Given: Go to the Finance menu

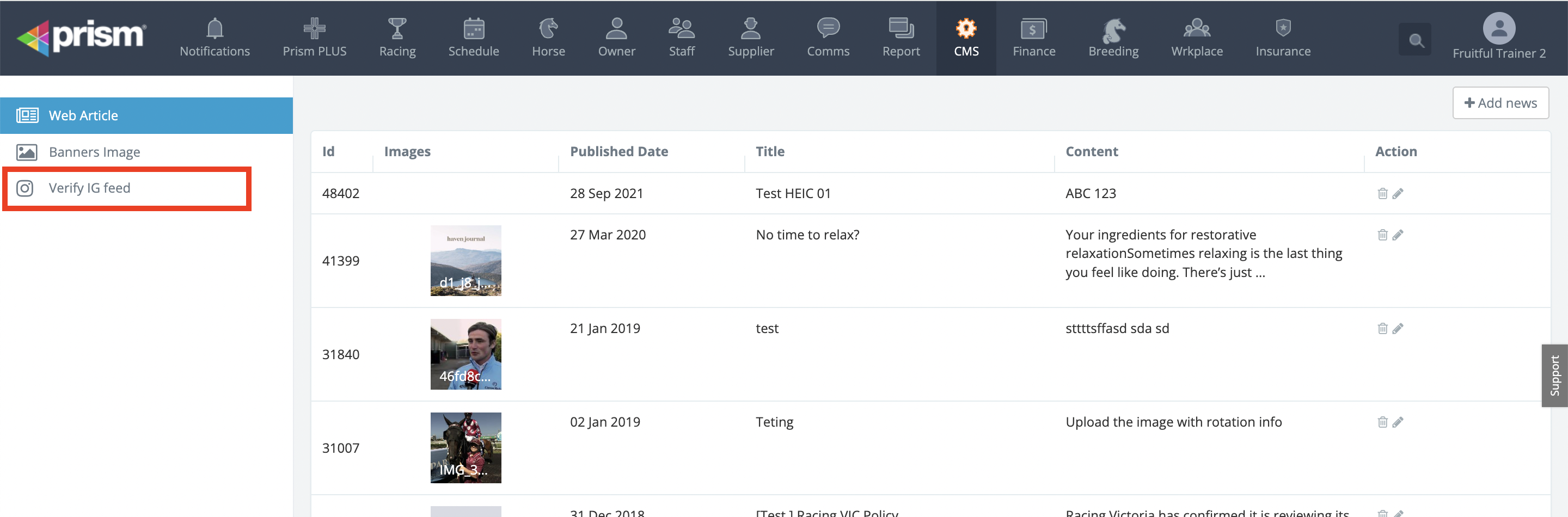Looking at the screenshot, I should (x=1033, y=38).
